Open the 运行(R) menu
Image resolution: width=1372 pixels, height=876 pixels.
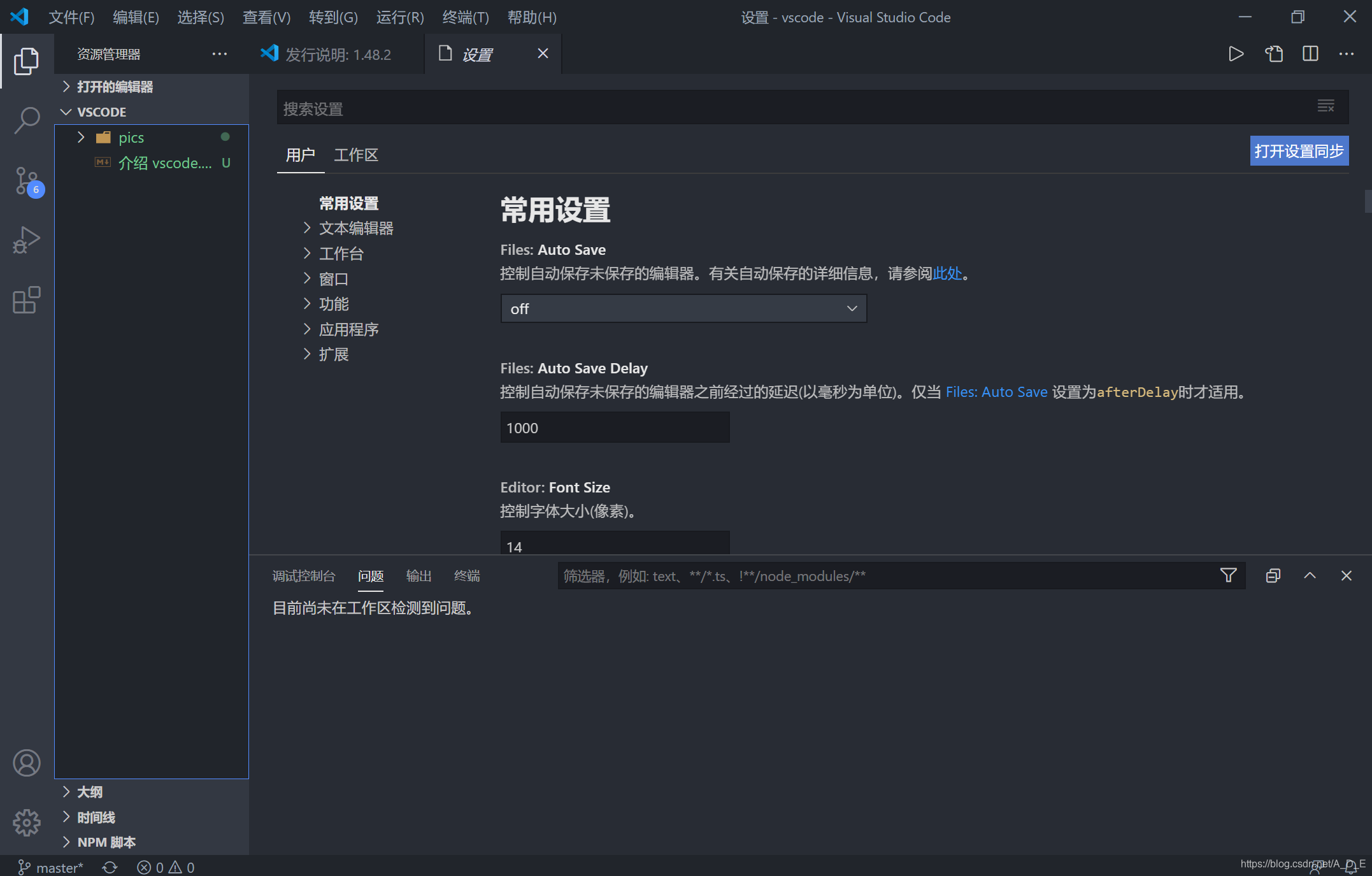point(400,17)
